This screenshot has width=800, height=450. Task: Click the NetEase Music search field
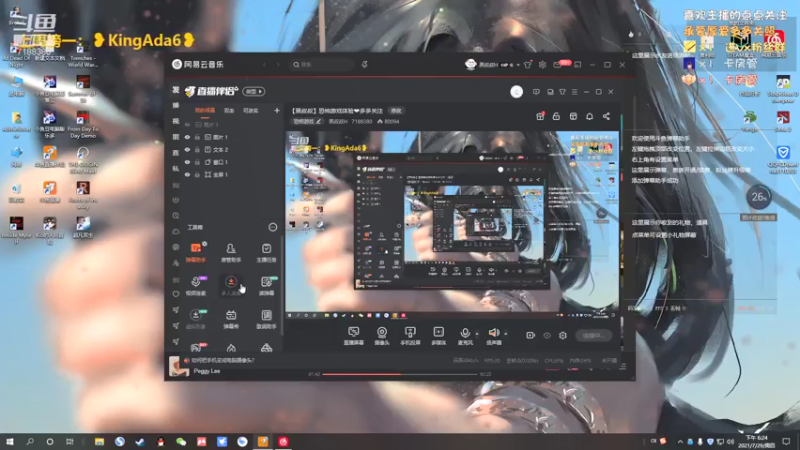click(x=321, y=65)
